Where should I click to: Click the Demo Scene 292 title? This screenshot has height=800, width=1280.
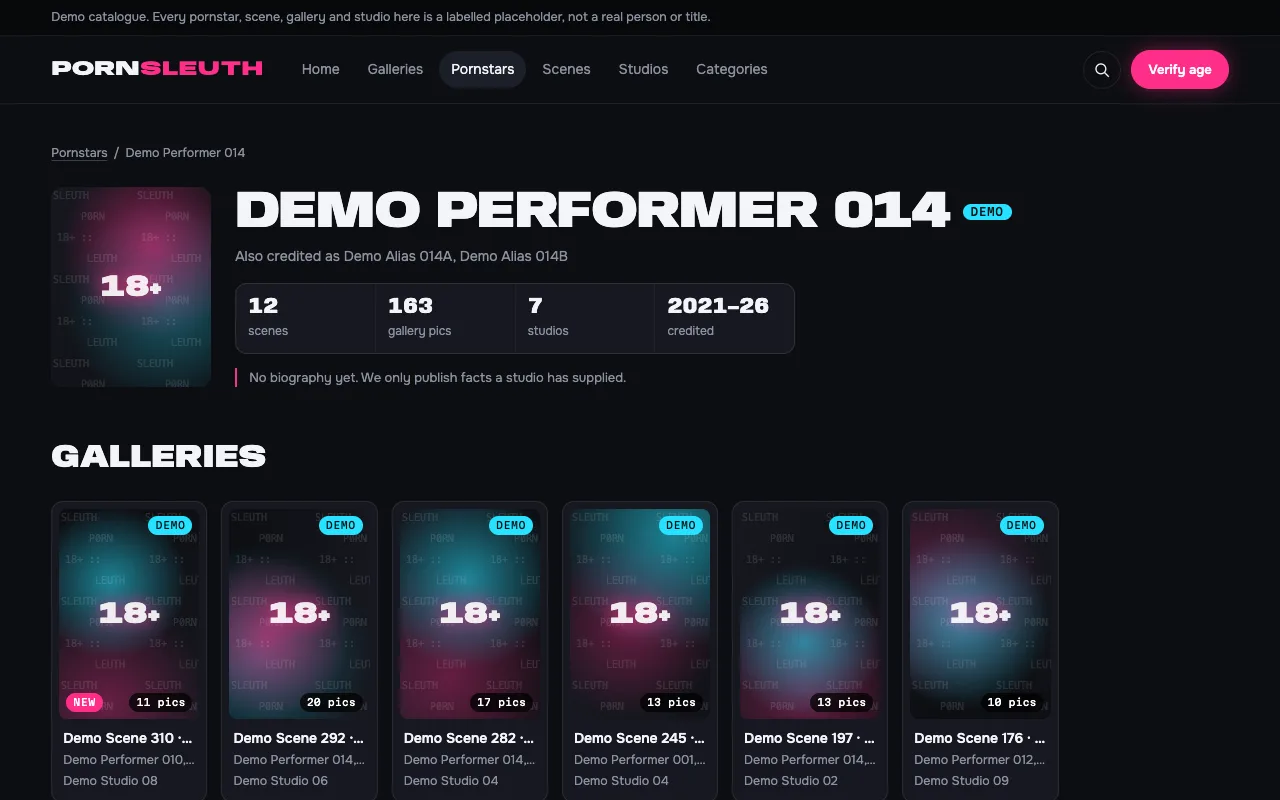point(298,738)
